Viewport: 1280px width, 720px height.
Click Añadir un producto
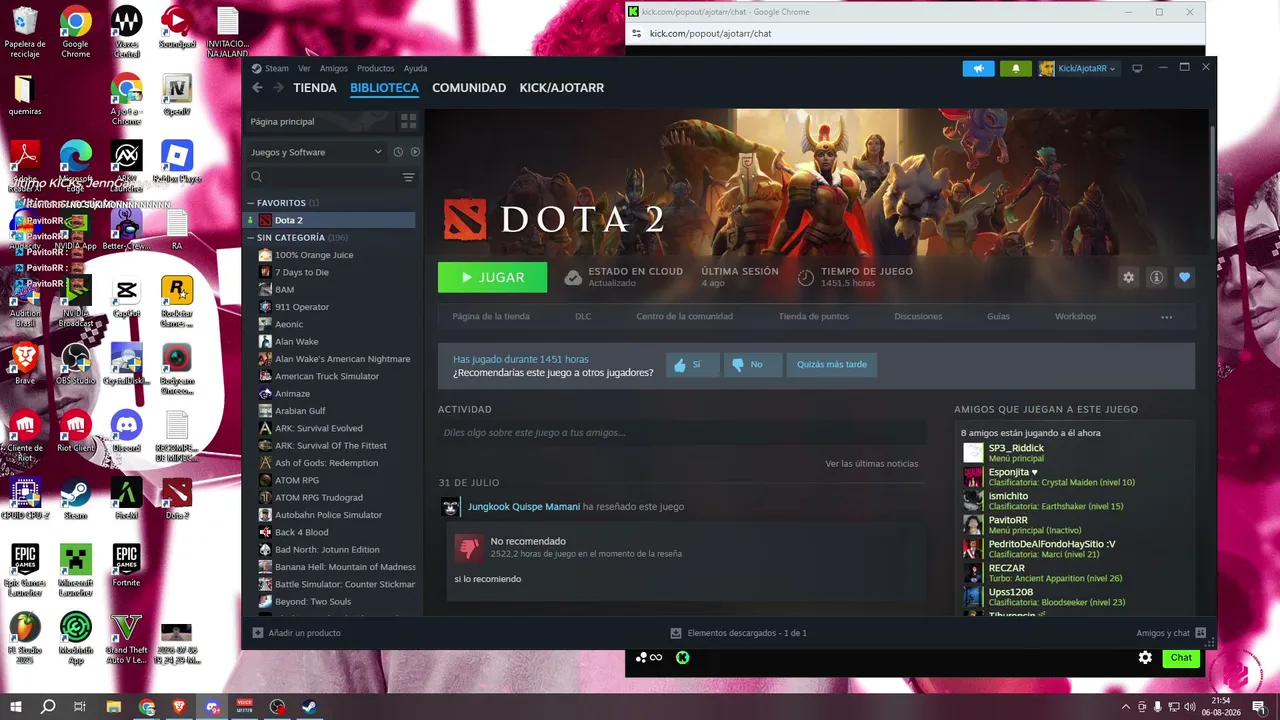(x=297, y=633)
